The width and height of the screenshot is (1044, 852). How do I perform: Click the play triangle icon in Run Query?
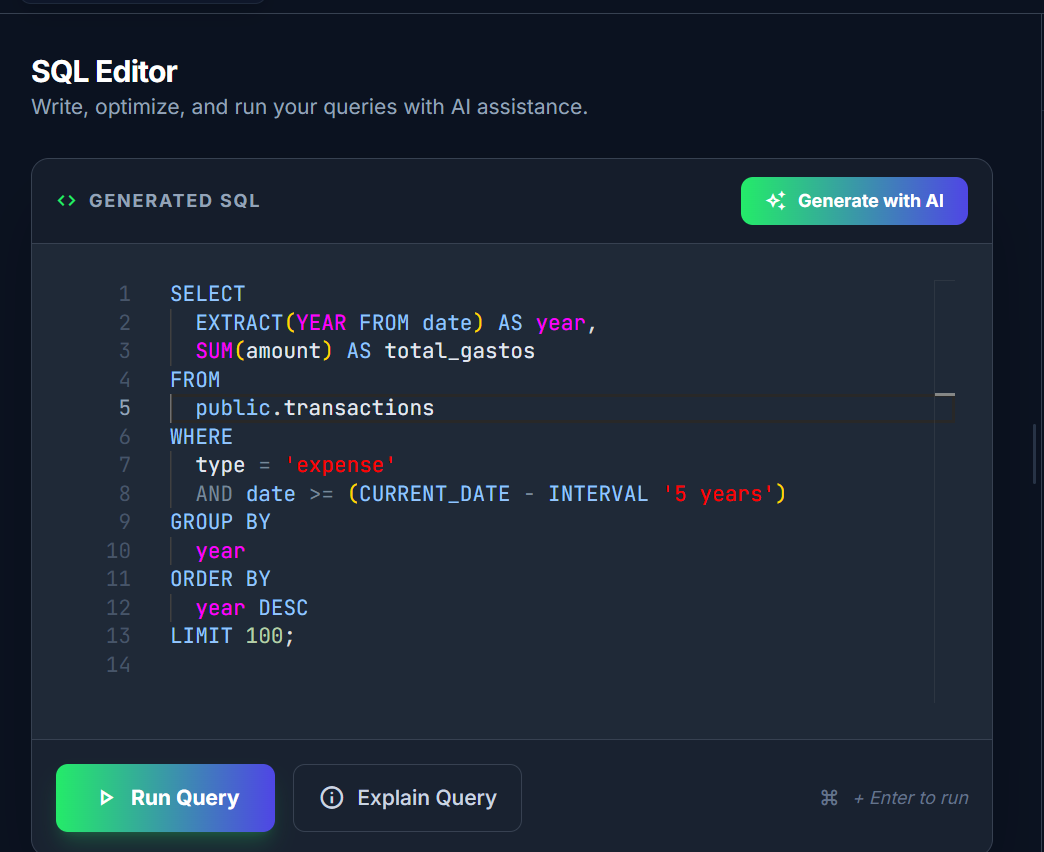pyautogui.click(x=106, y=798)
